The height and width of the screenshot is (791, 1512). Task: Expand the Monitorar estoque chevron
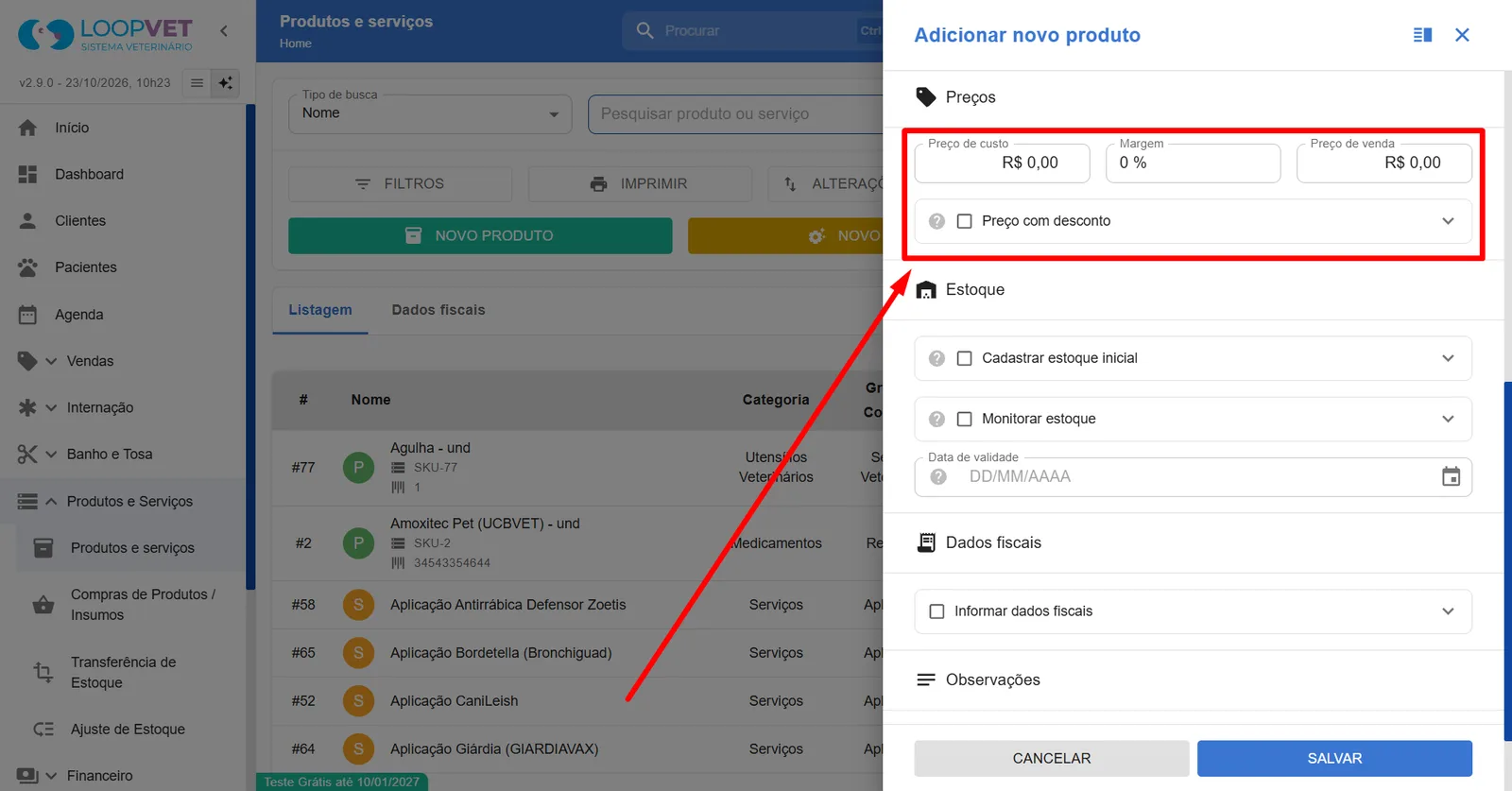(1448, 419)
